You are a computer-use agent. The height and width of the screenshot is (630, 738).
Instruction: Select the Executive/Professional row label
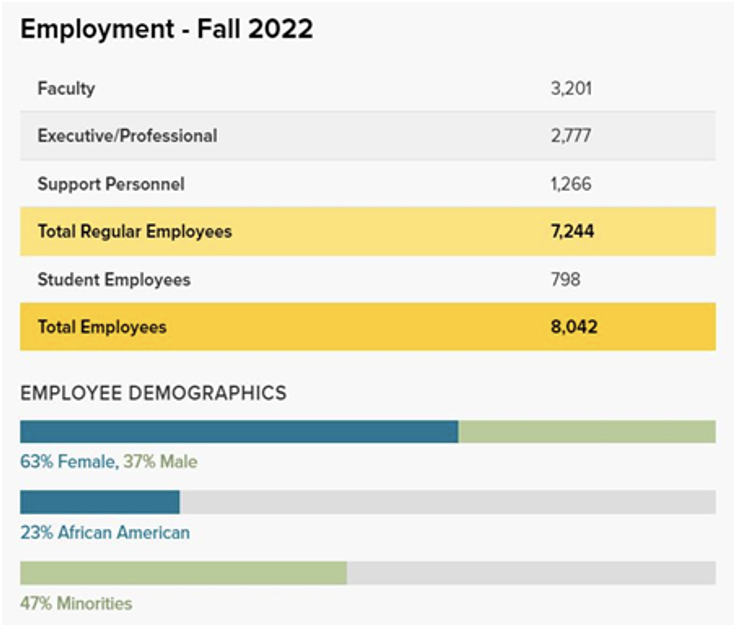127,135
